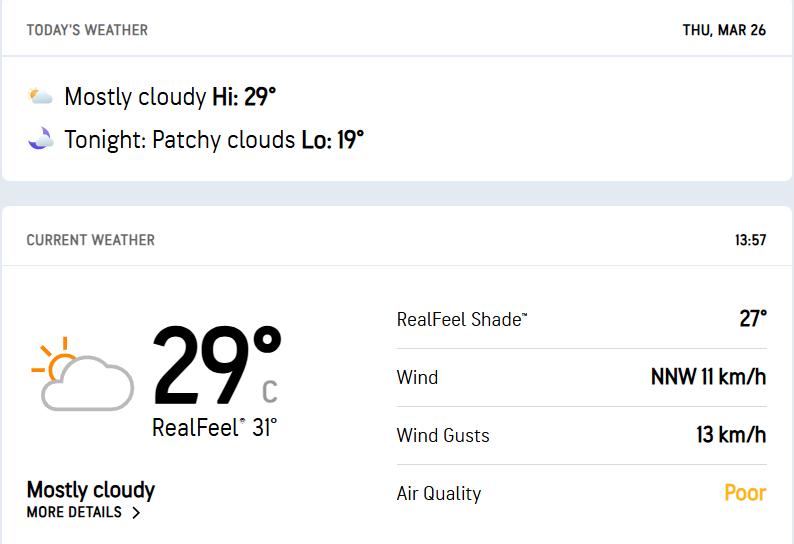The height and width of the screenshot is (544, 794).
Task: Click the Mostly cloudy Hi: 29° forecast
Action: pyautogui.click(x=170, y=97)
